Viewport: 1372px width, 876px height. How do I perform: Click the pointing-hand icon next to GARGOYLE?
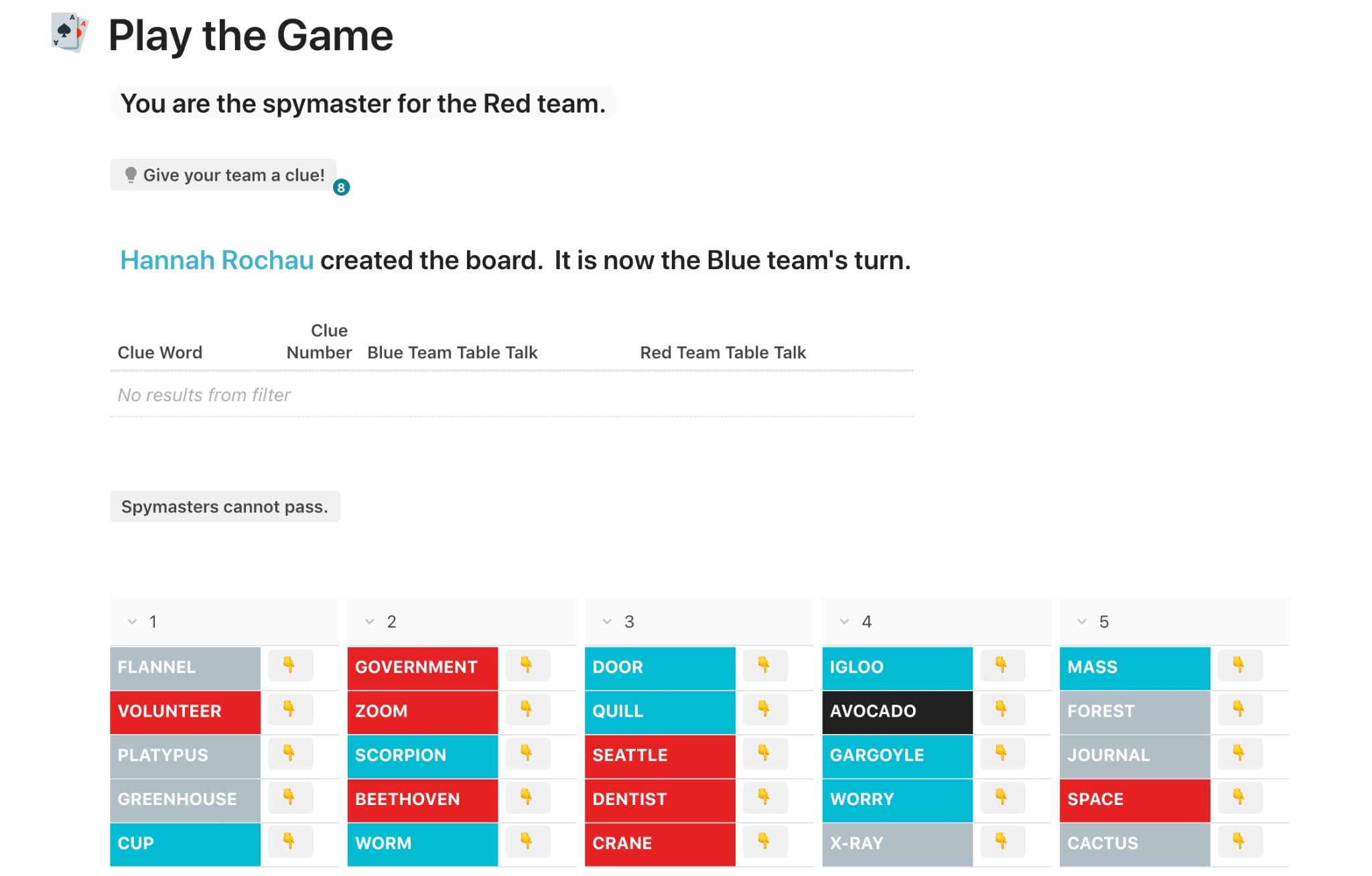(1002, 754)
